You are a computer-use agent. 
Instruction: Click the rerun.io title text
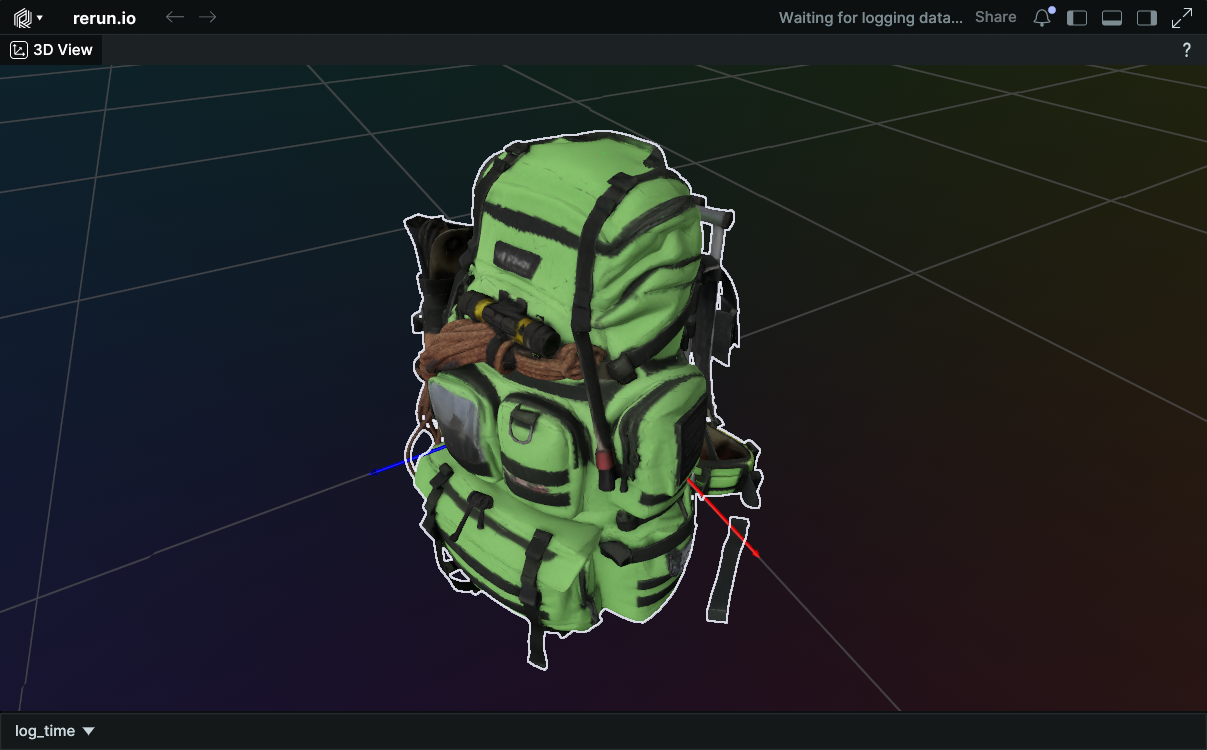click(104, 18)
